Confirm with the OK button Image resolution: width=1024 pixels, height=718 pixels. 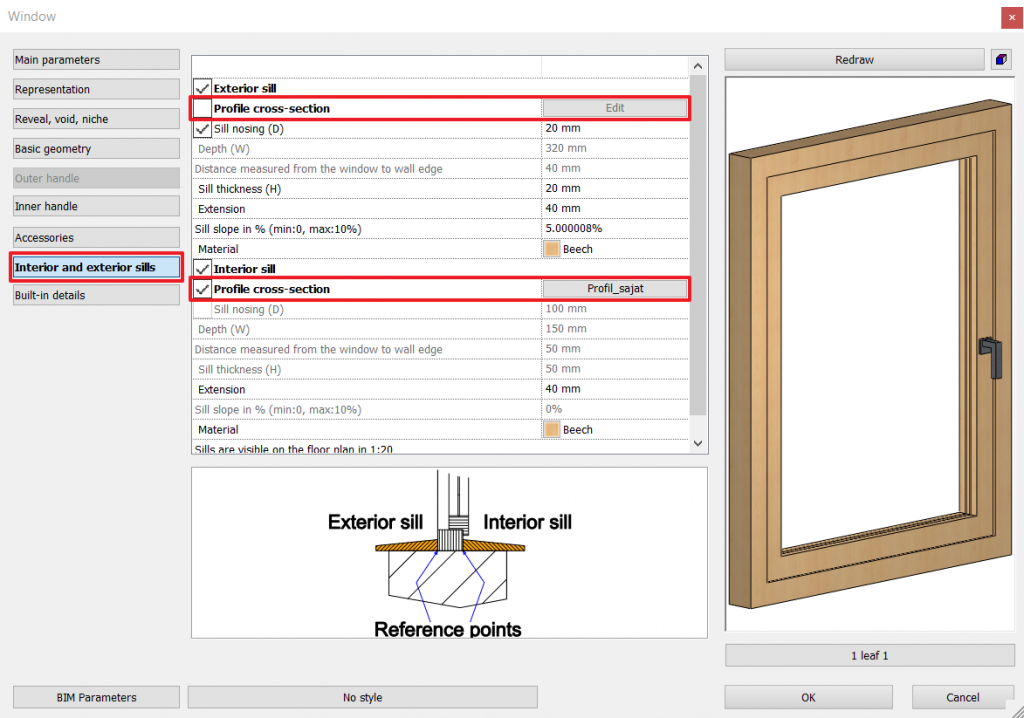click(808, 697)
